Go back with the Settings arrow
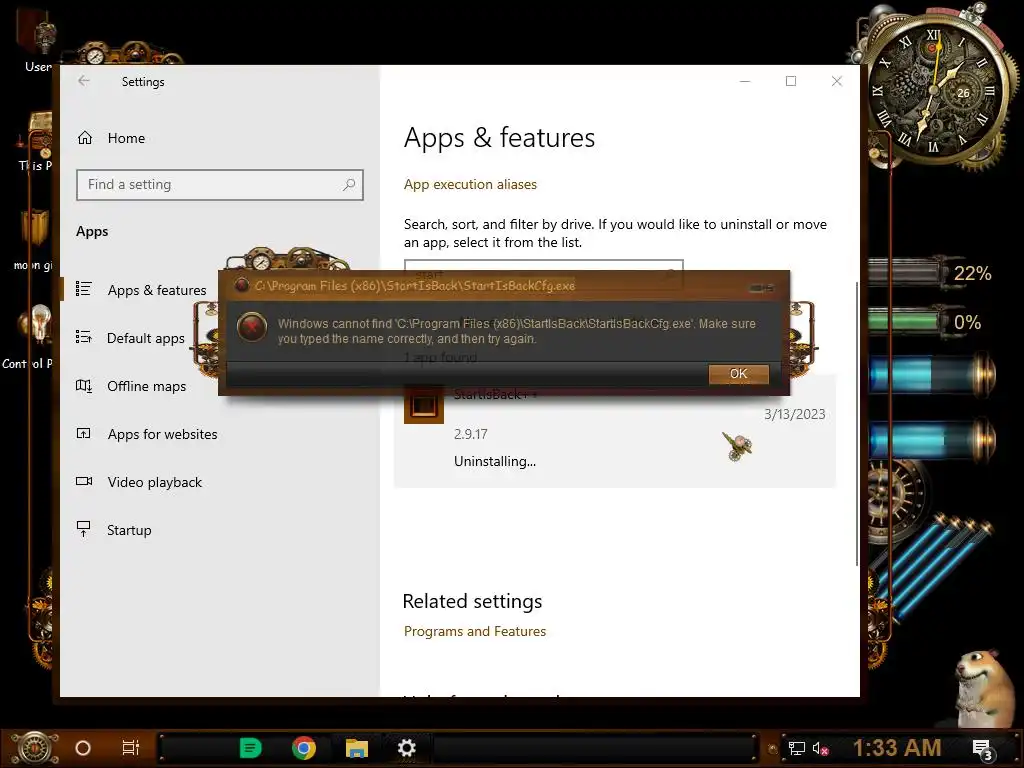The height and width of the screenshot is (768, 1024). 84,81
